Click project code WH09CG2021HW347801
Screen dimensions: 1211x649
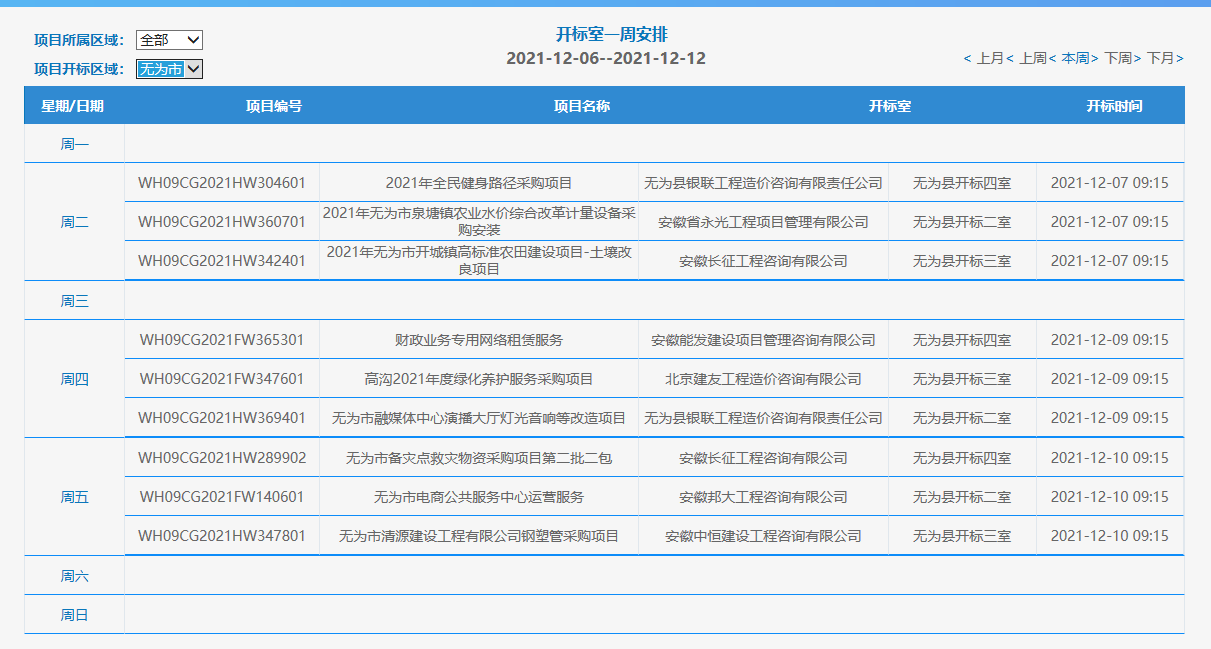(x=222, y=536)
